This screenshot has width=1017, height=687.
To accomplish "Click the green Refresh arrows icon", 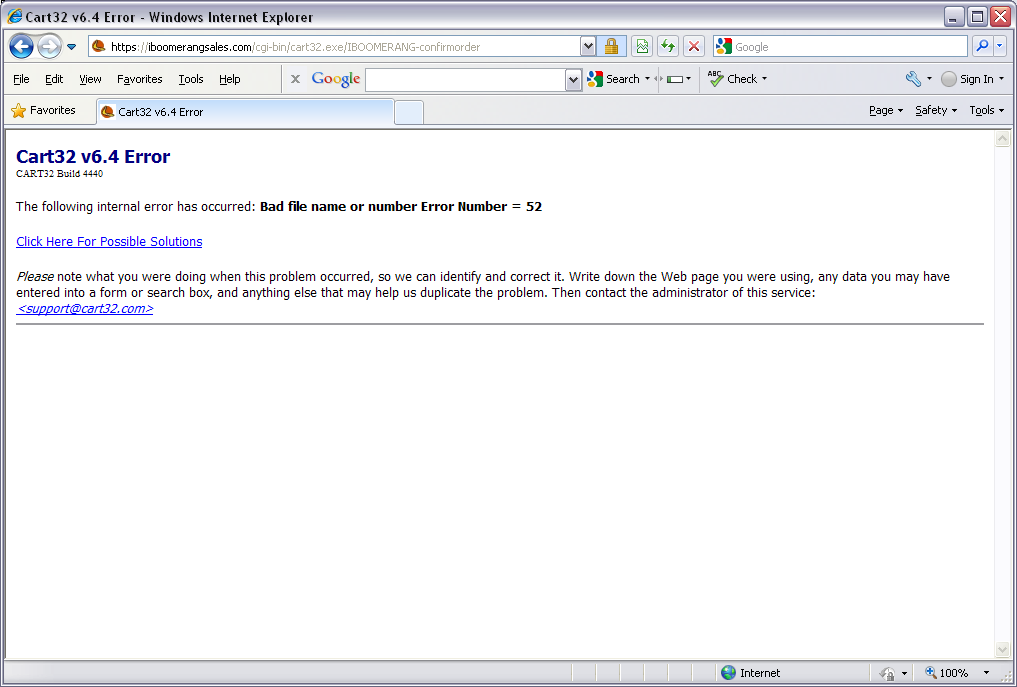I will [667, 46].
